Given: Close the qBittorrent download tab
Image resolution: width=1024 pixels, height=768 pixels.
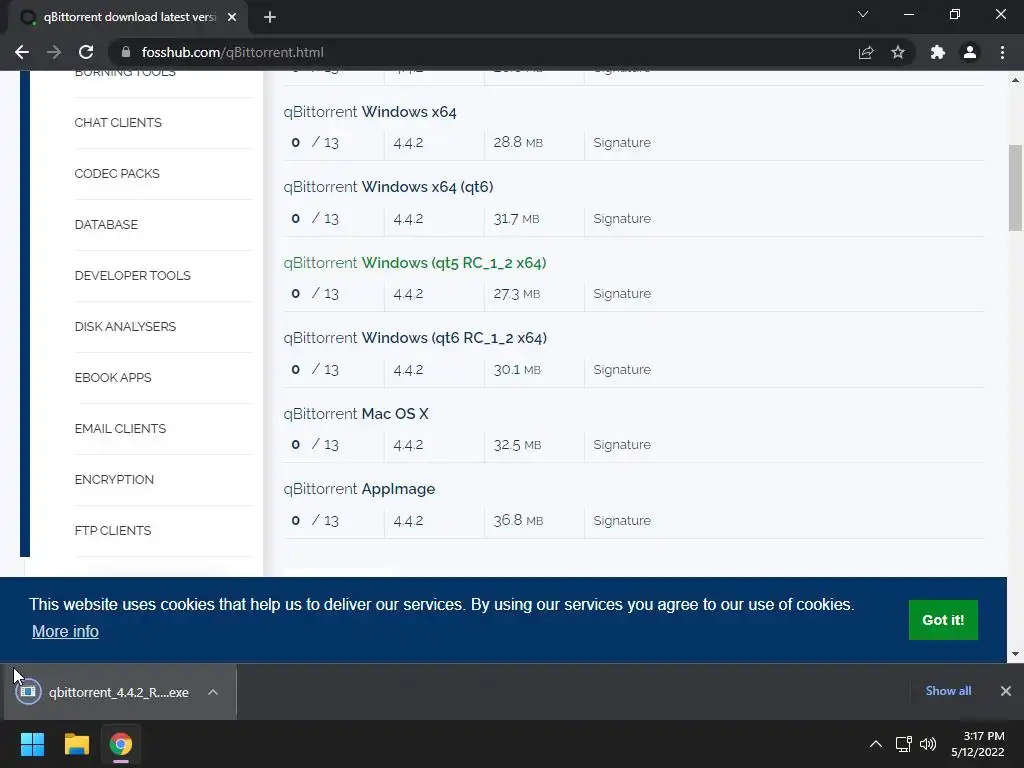Looking at the screenshot, I should [x=232, y=17].
